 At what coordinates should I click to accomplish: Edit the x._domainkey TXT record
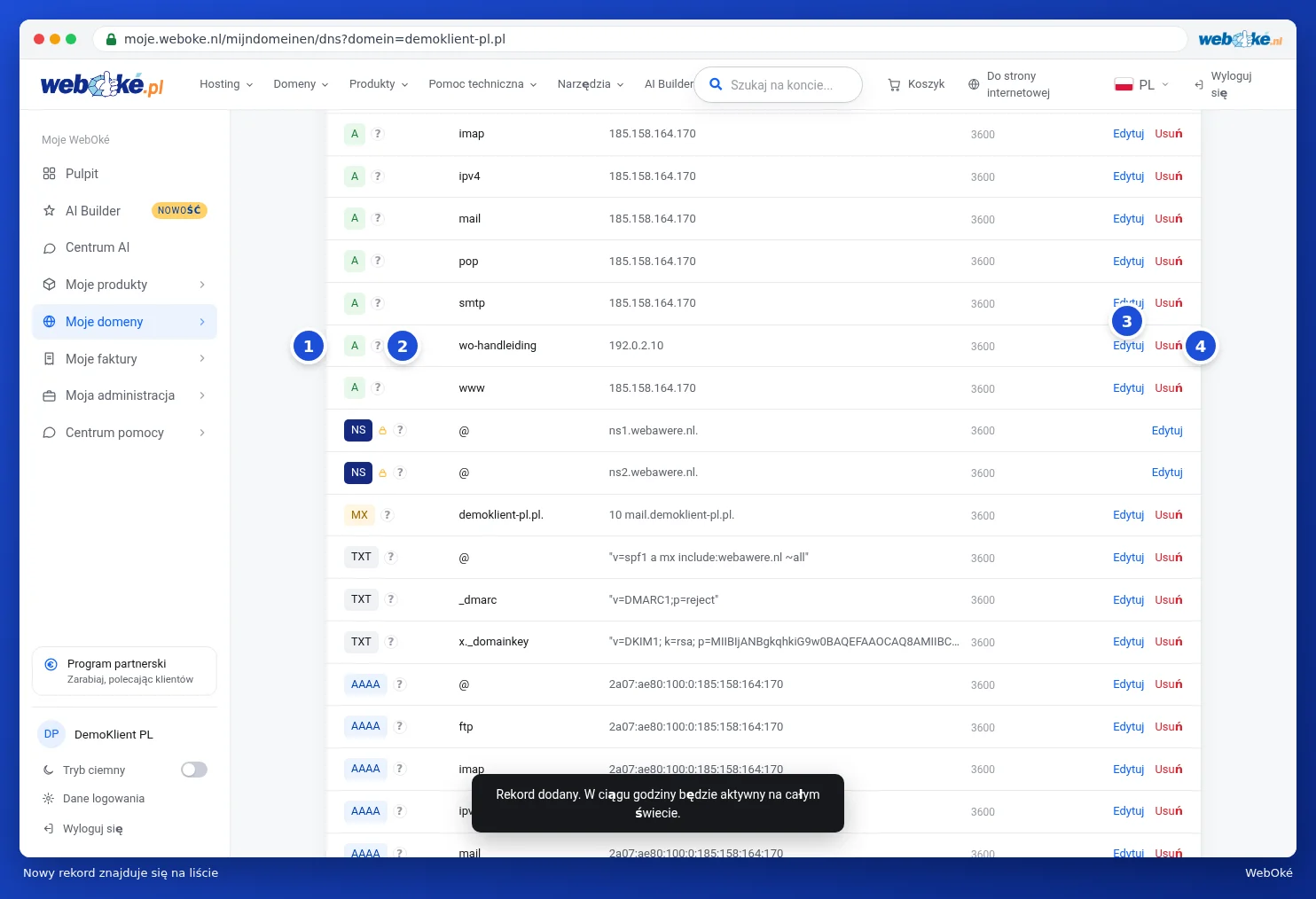1129,642
